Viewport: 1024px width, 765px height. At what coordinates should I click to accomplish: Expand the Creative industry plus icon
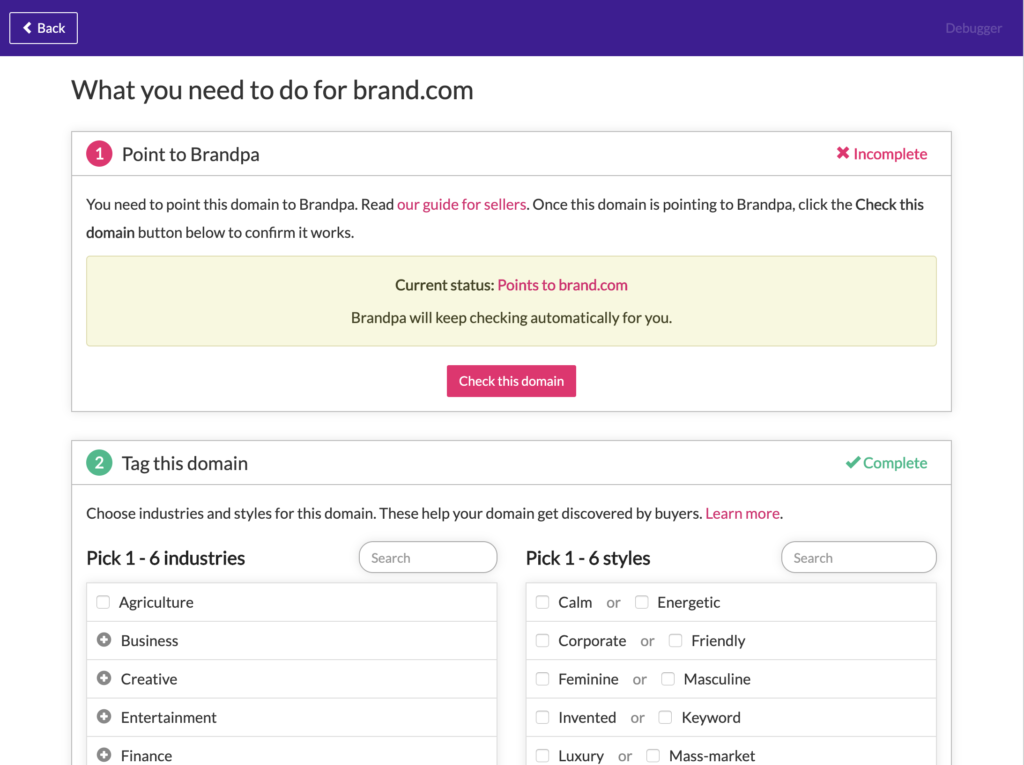tap(104, 678)
